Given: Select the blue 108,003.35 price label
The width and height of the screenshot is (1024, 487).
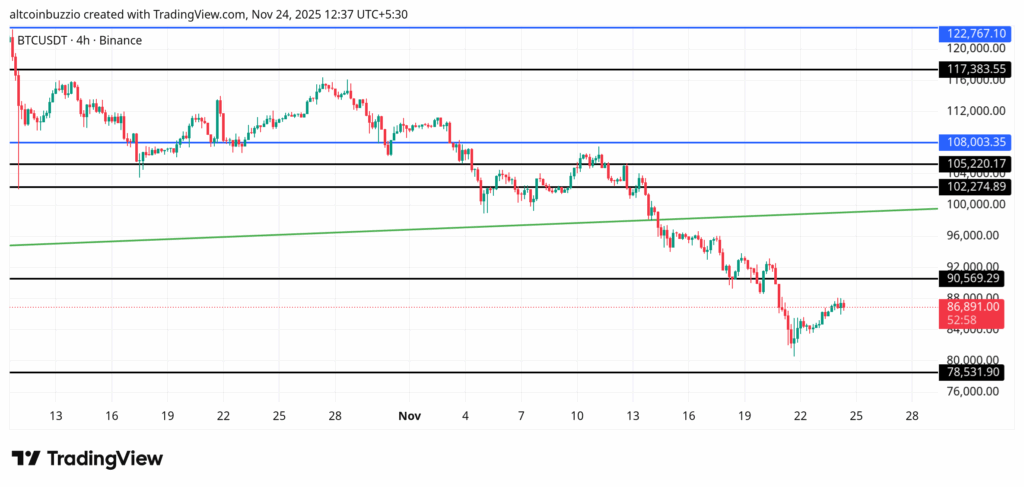Looking at the screenshot, I should click(977, 143).
